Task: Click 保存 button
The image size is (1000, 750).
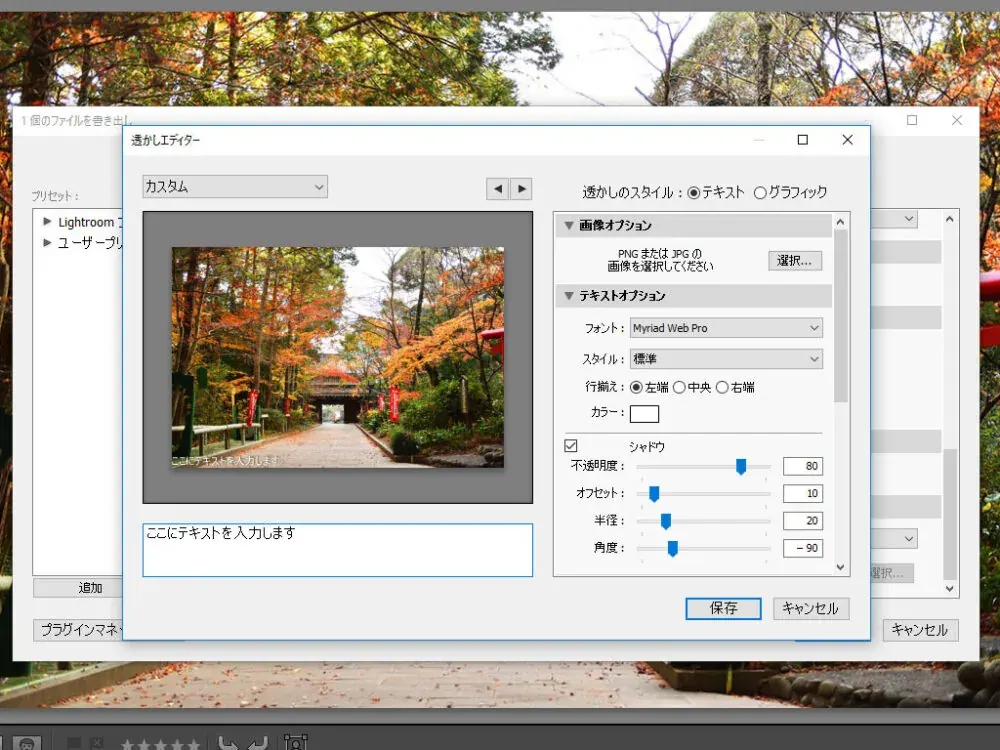Action: (723, 608)
